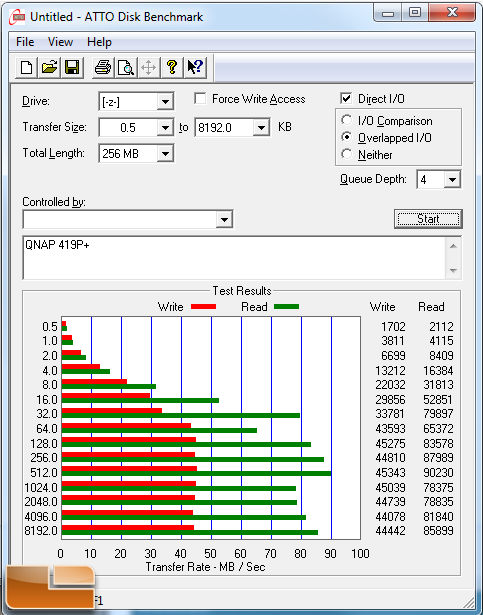The image size is (483, 615).
Task: Click the Test Results group title
Action: click(x=242, y=291)
